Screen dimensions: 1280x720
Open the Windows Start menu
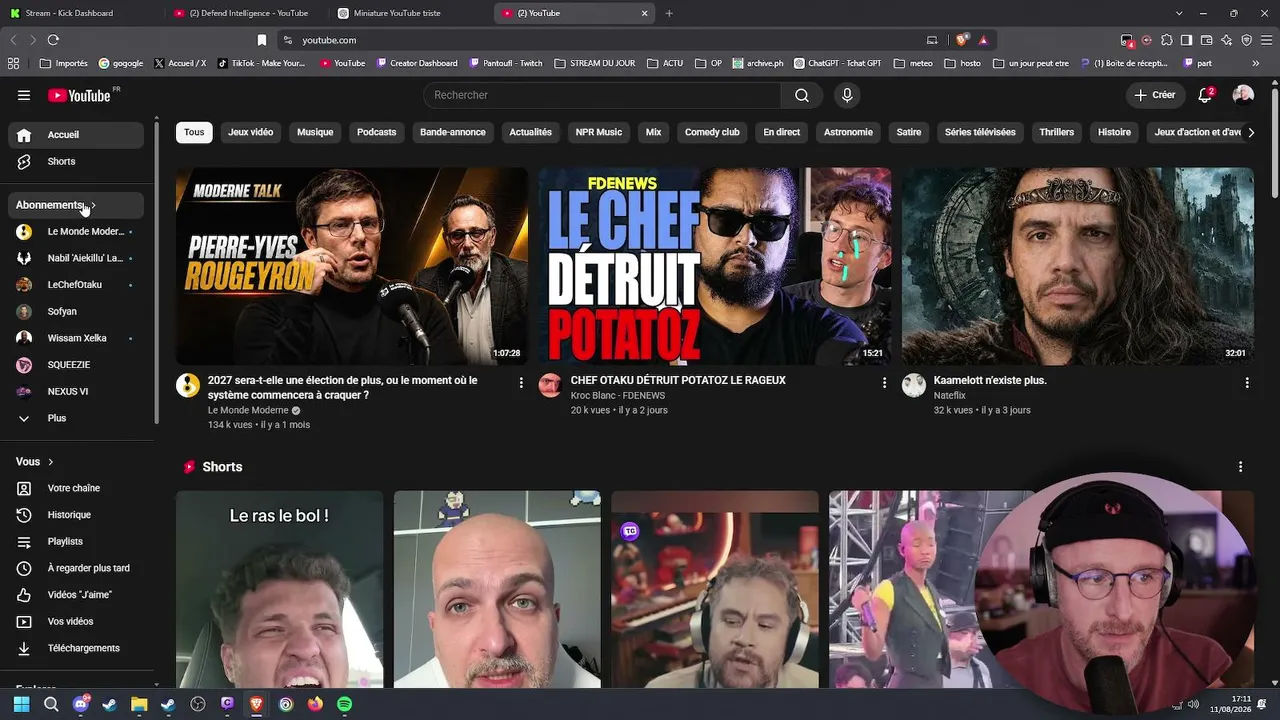click(22, 704)
